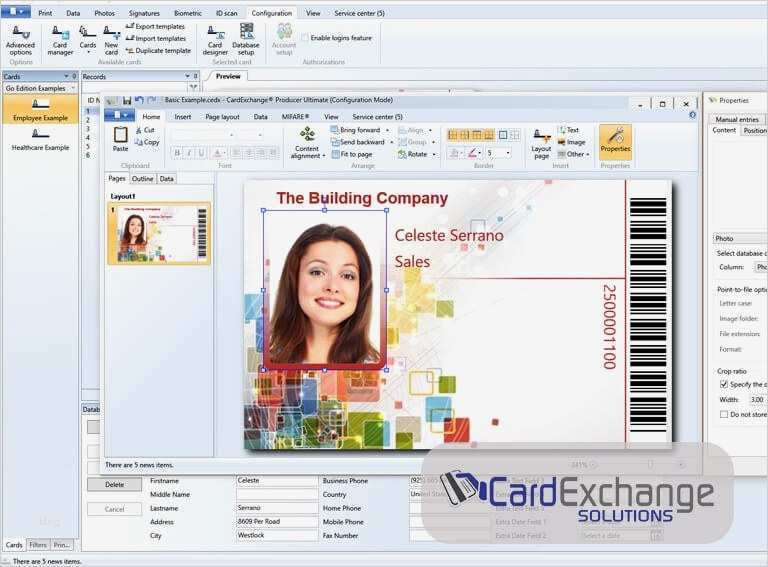Click the Layout page icon
This screenshot has height=567, width=768.
click(542, 144)
